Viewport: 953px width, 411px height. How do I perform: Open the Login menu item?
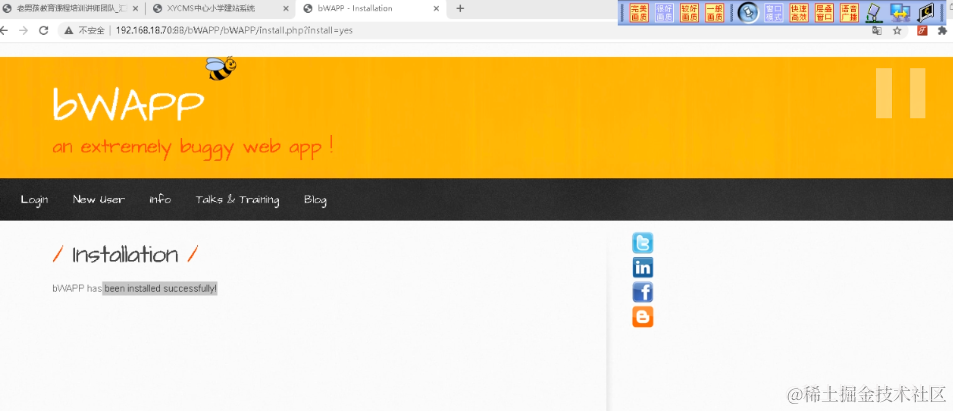(35, 199)
